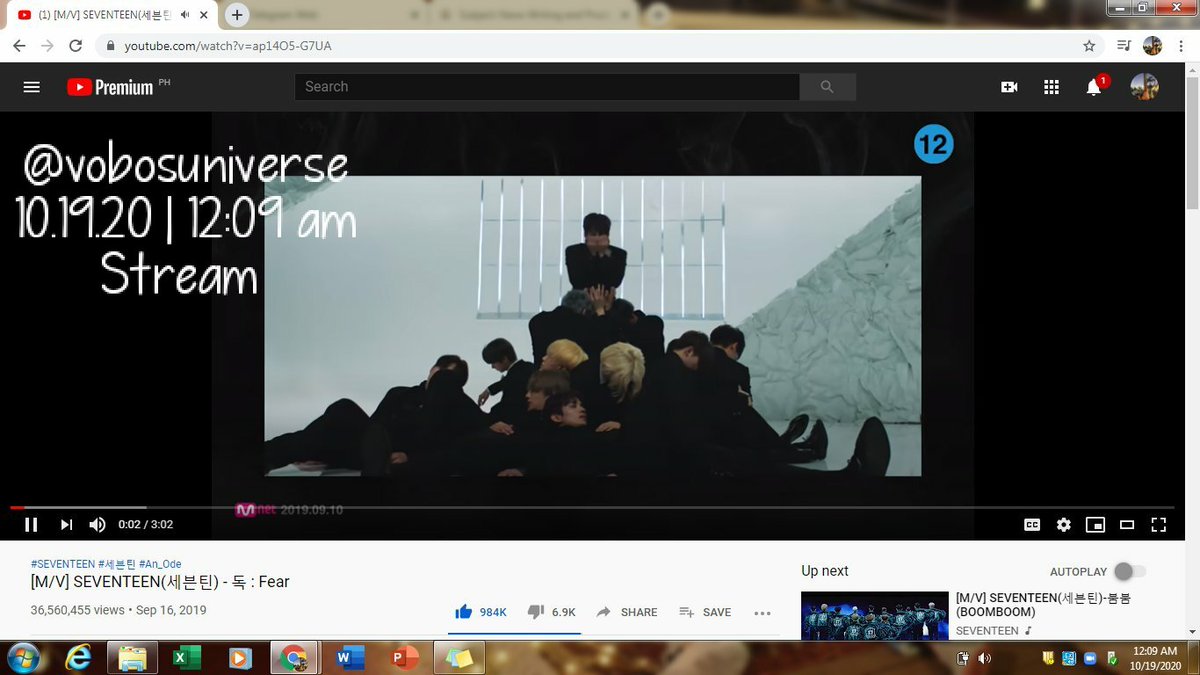This screenshot has width=1200, height=675.
Task: Open the YouTube apps grid
Action: tap(1051, 87)
